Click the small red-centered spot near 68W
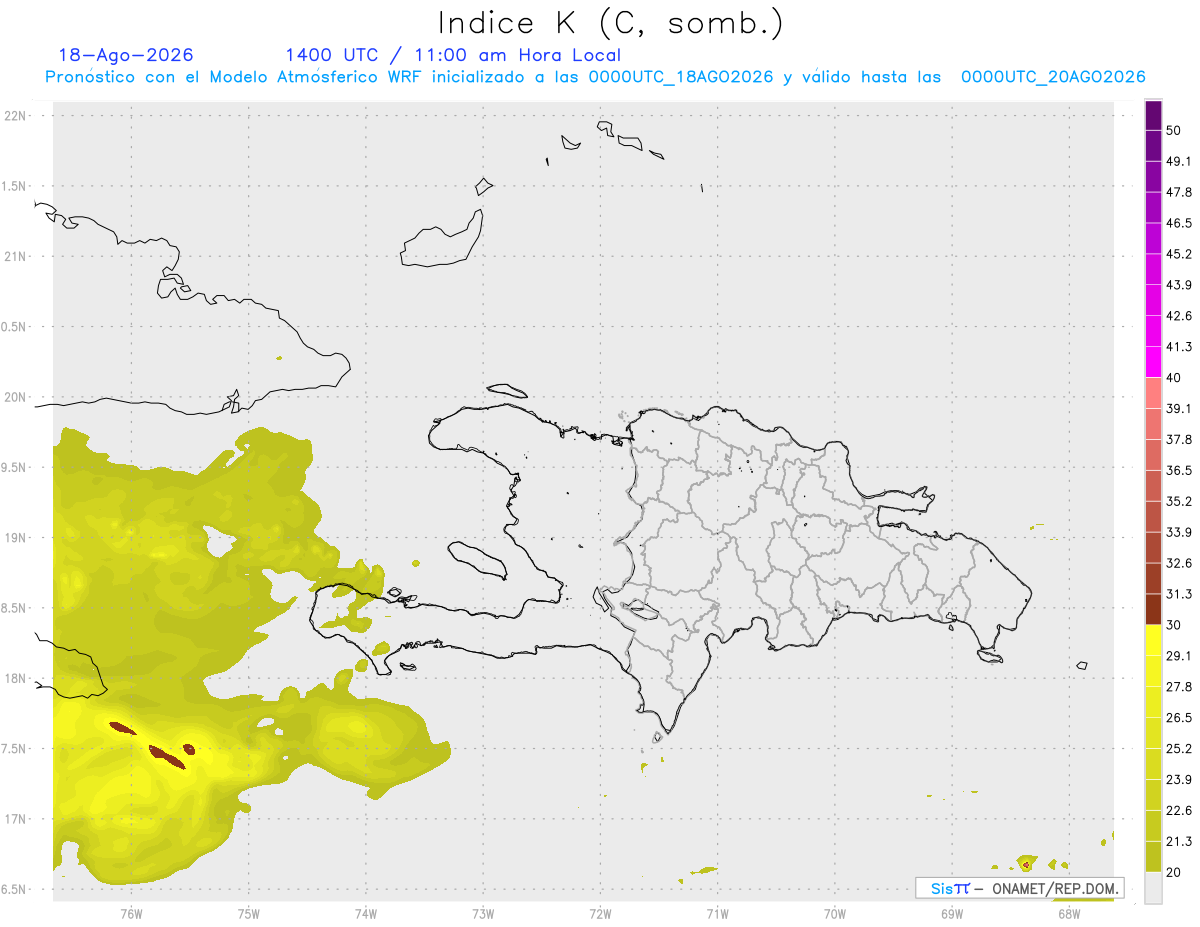1200x927 pixels. tap(1026, 864)
